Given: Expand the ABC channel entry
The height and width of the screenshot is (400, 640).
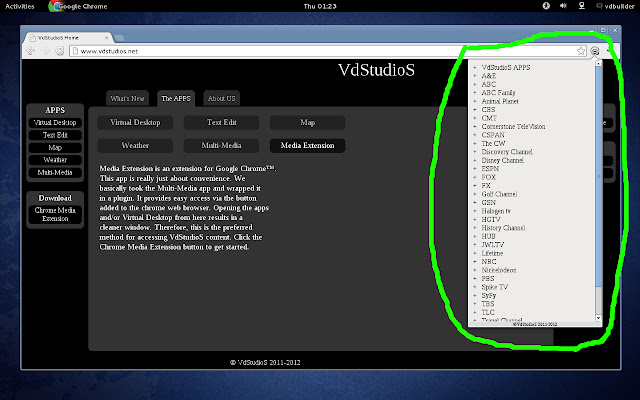Looking at the screenshot, I should 475,84.
